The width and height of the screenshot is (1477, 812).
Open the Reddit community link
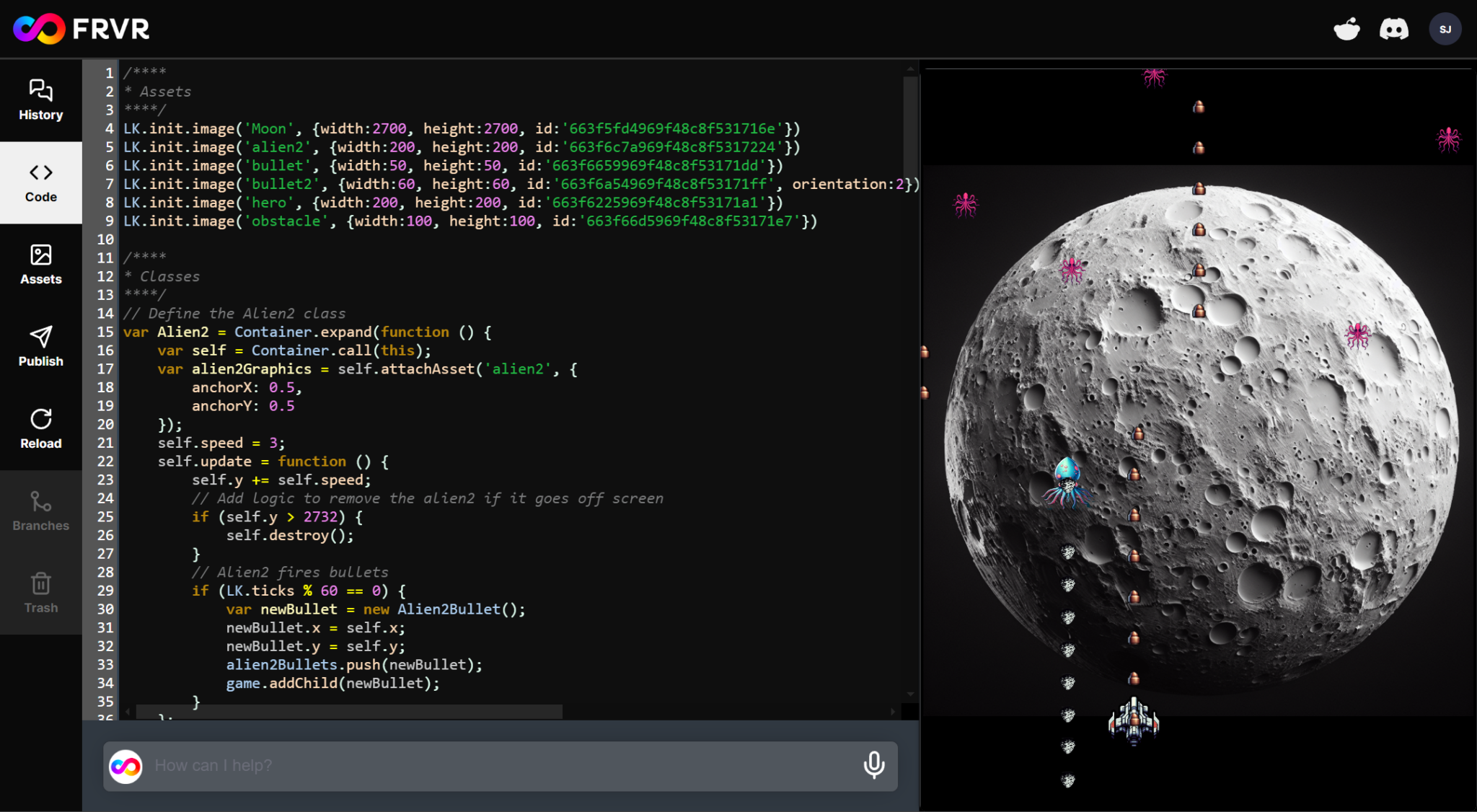(x=1346, y=30)
